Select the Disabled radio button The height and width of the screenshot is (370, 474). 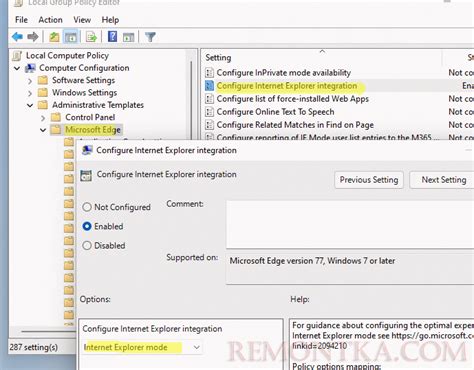(87, 246)
